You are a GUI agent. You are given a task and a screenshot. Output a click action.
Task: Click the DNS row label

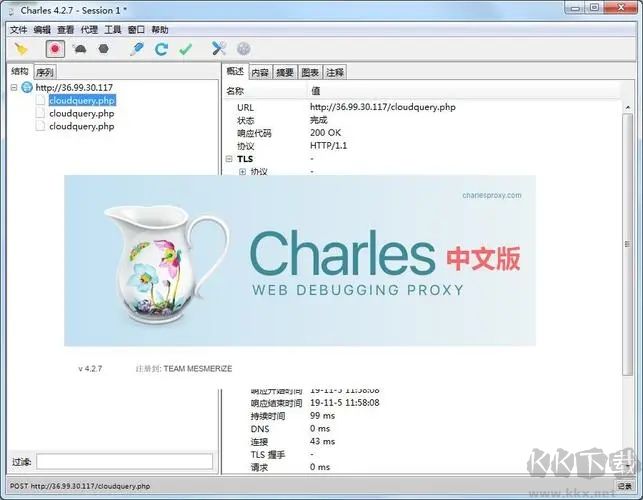[x=260, y=429]
